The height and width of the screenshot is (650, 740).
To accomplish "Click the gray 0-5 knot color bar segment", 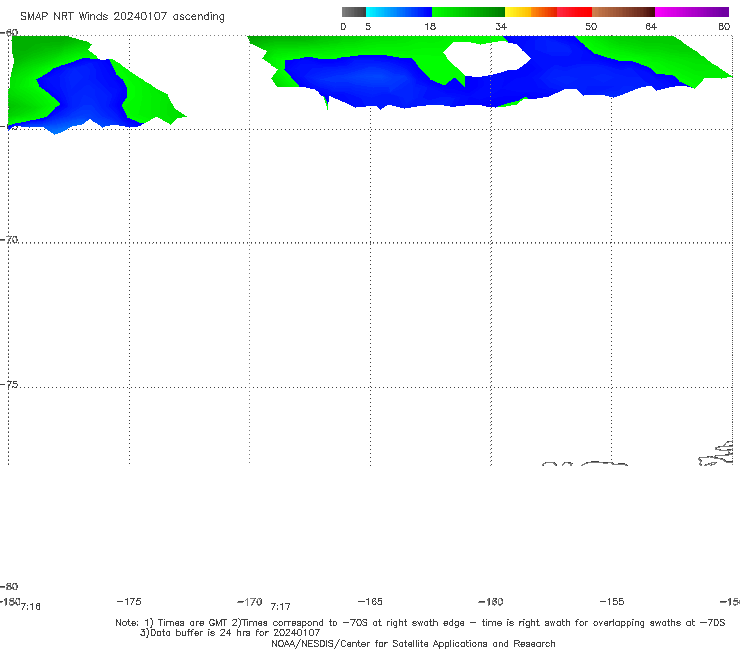I will click(x=354, y=12).
